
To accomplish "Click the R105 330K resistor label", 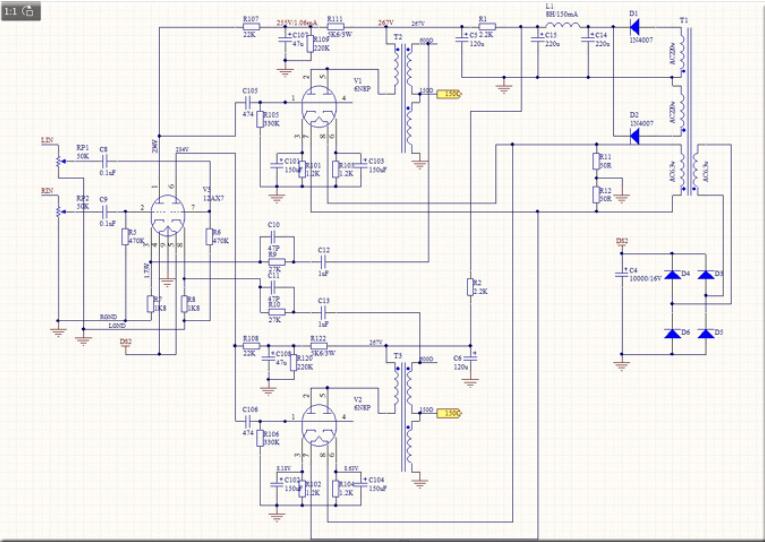I will point(271,115).
